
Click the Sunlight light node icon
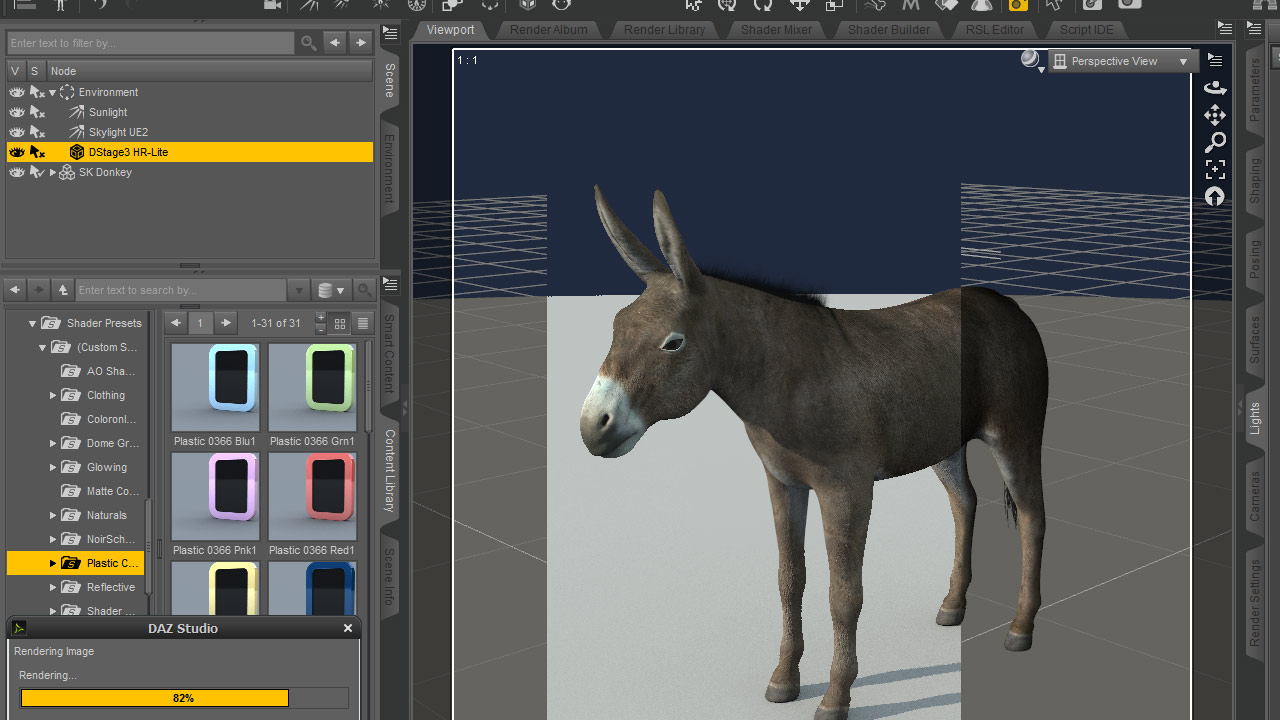(x=77, y=112)
